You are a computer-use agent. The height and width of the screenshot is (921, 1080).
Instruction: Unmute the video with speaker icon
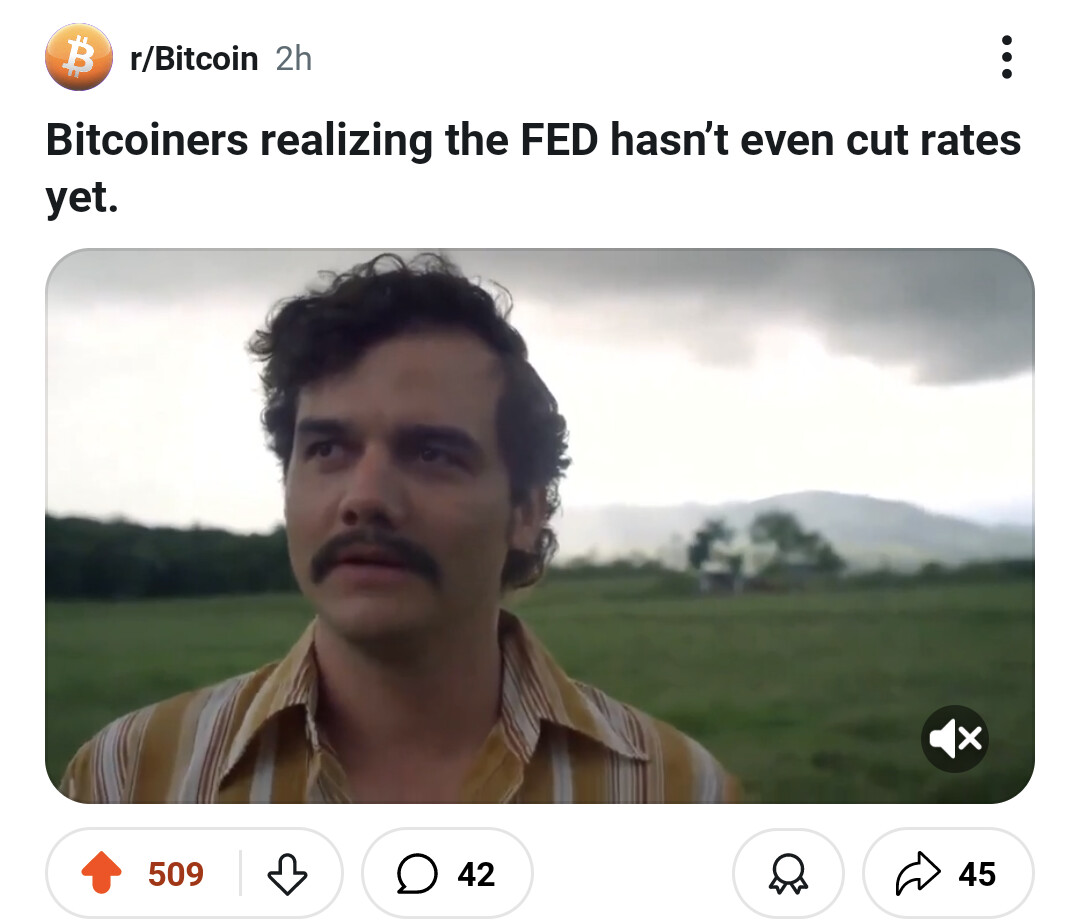pos(955,739)
